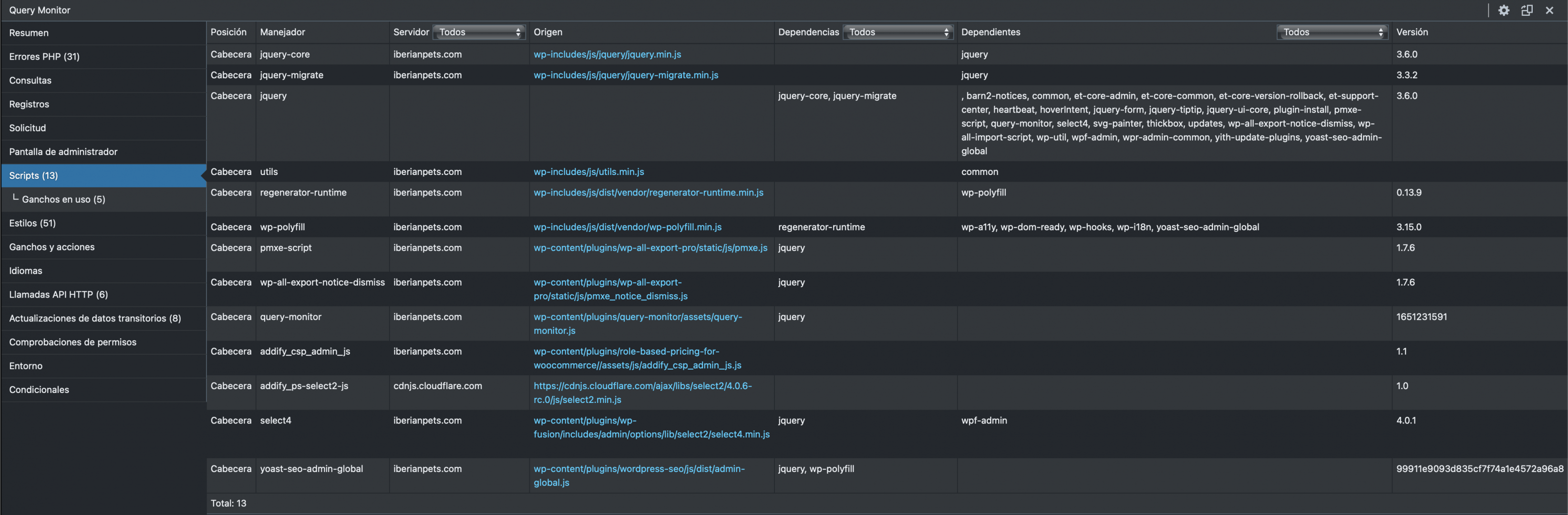Open wordpress-seo admin-global.js link
Image resolution: width=1568 pixels, height=515 pixels.
pos(639,475)
